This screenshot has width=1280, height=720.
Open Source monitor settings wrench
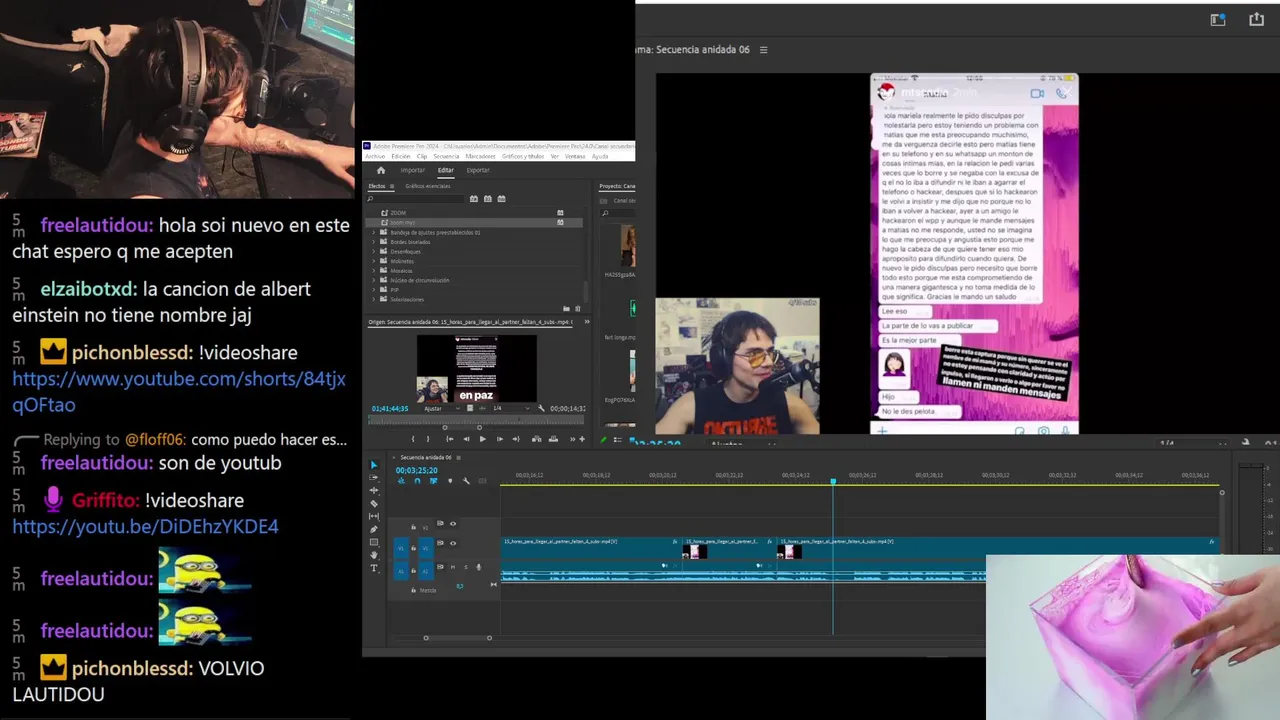[541, 408]
